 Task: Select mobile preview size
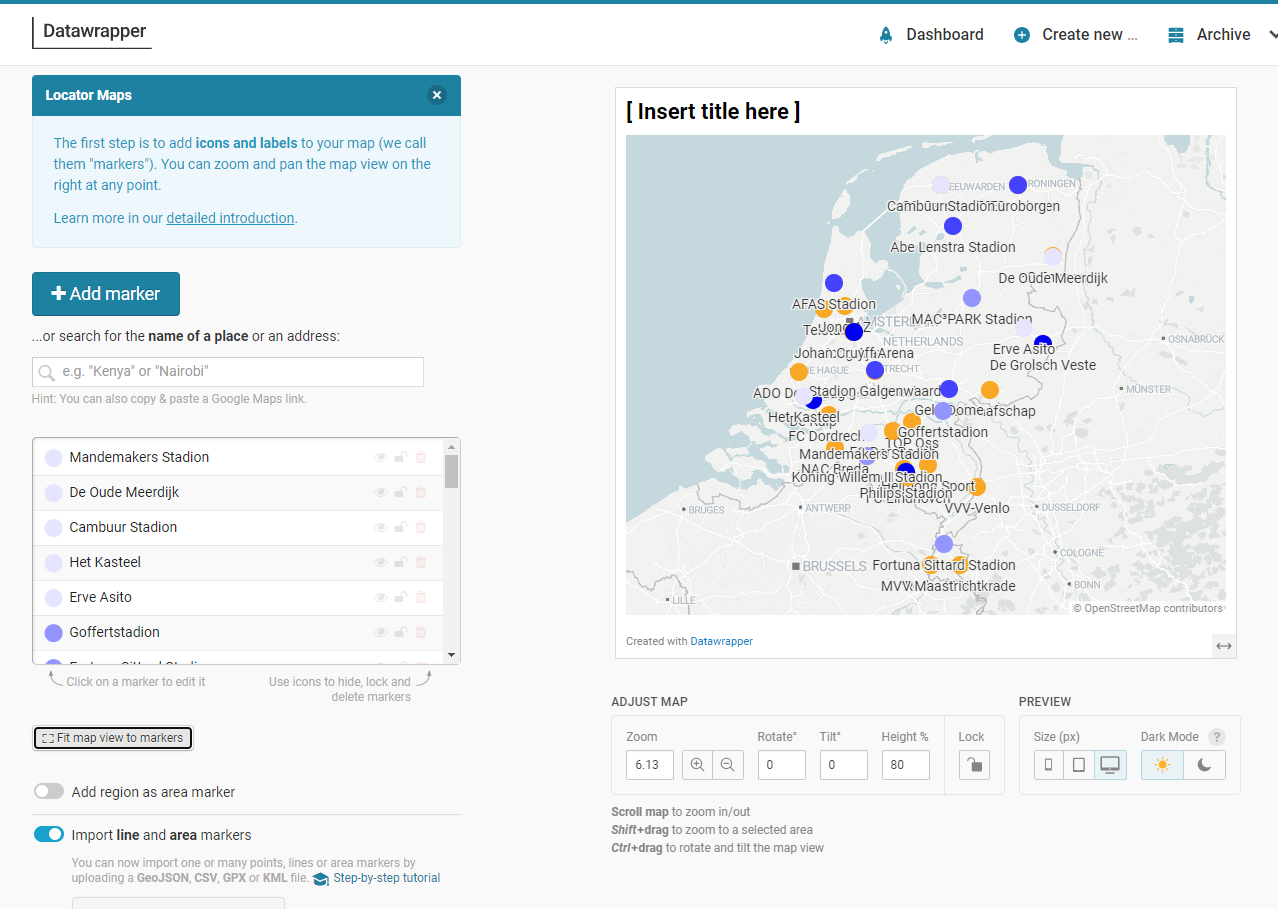1048,765
